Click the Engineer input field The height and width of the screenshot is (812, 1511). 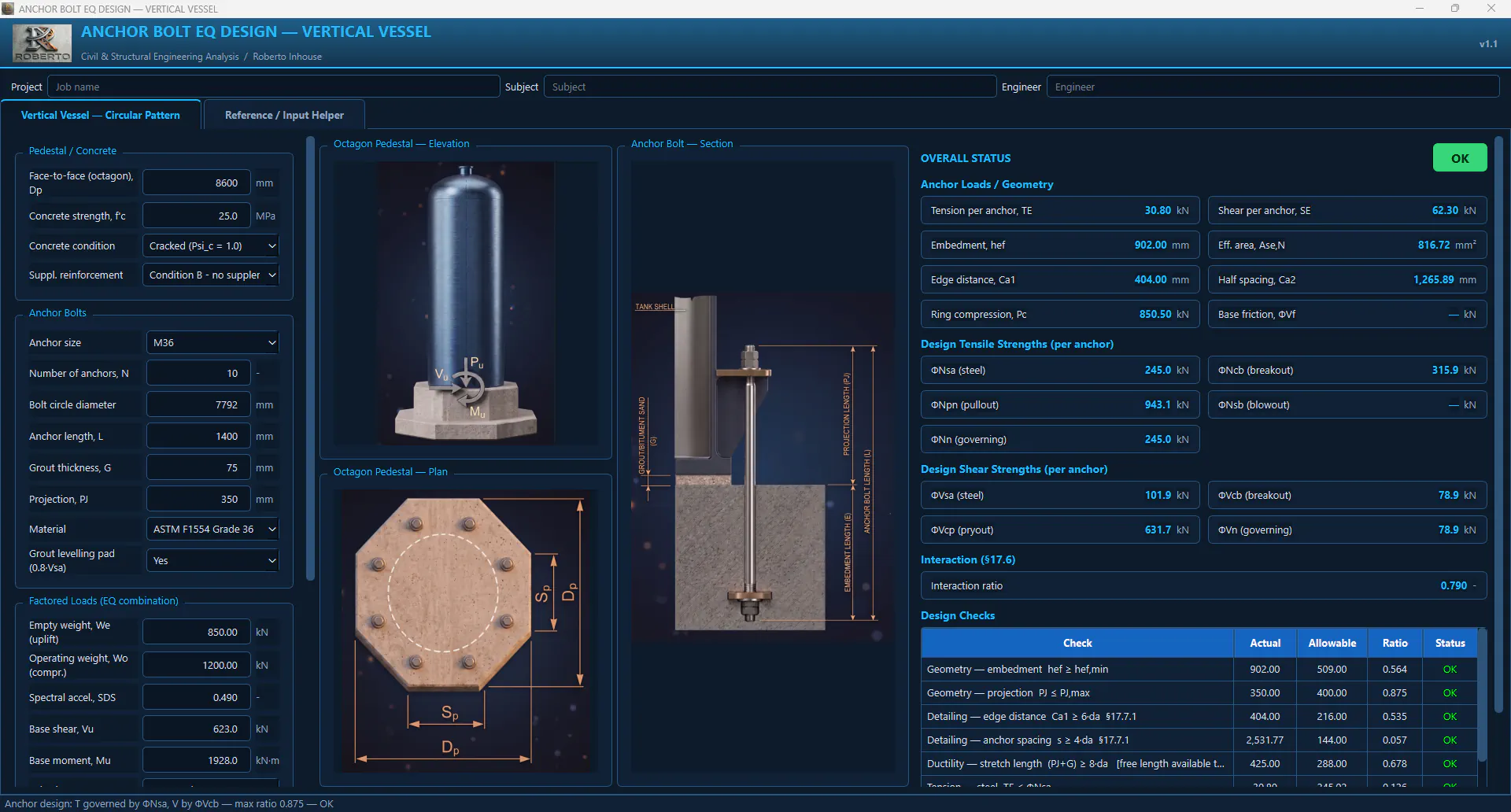pyautogui.click(x=1273, y=87)
